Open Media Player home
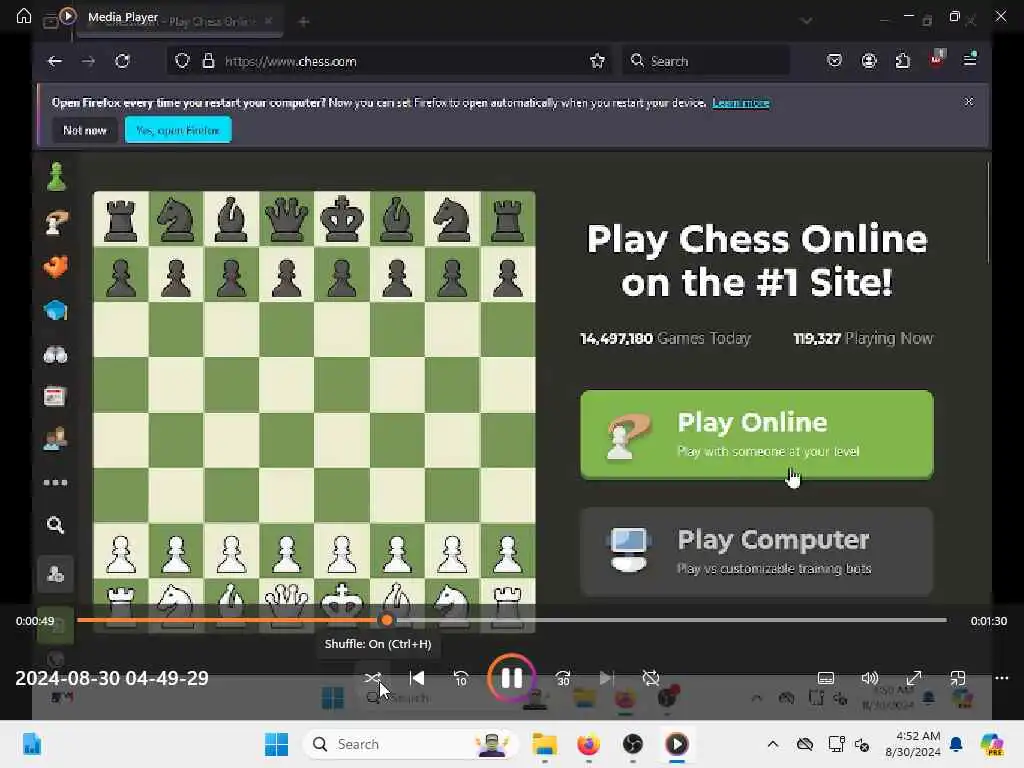The height and width of the screenshot is (768, 1024). 24,16
